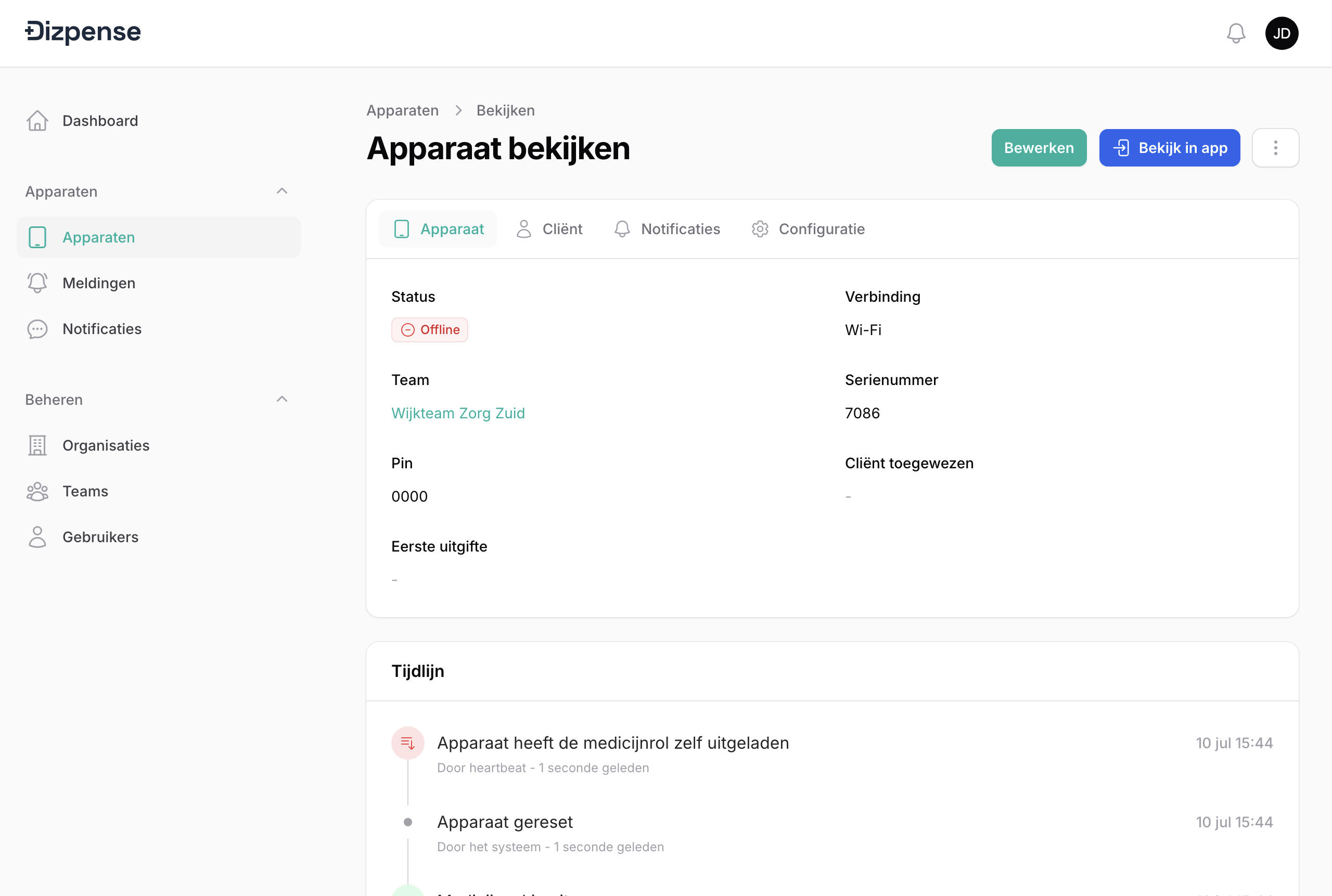Click the Meldingen alarm bell icon
Image resolution: width=1332 pixels, height=896 pixels.
pyautogui.click(x=37, y=283)
